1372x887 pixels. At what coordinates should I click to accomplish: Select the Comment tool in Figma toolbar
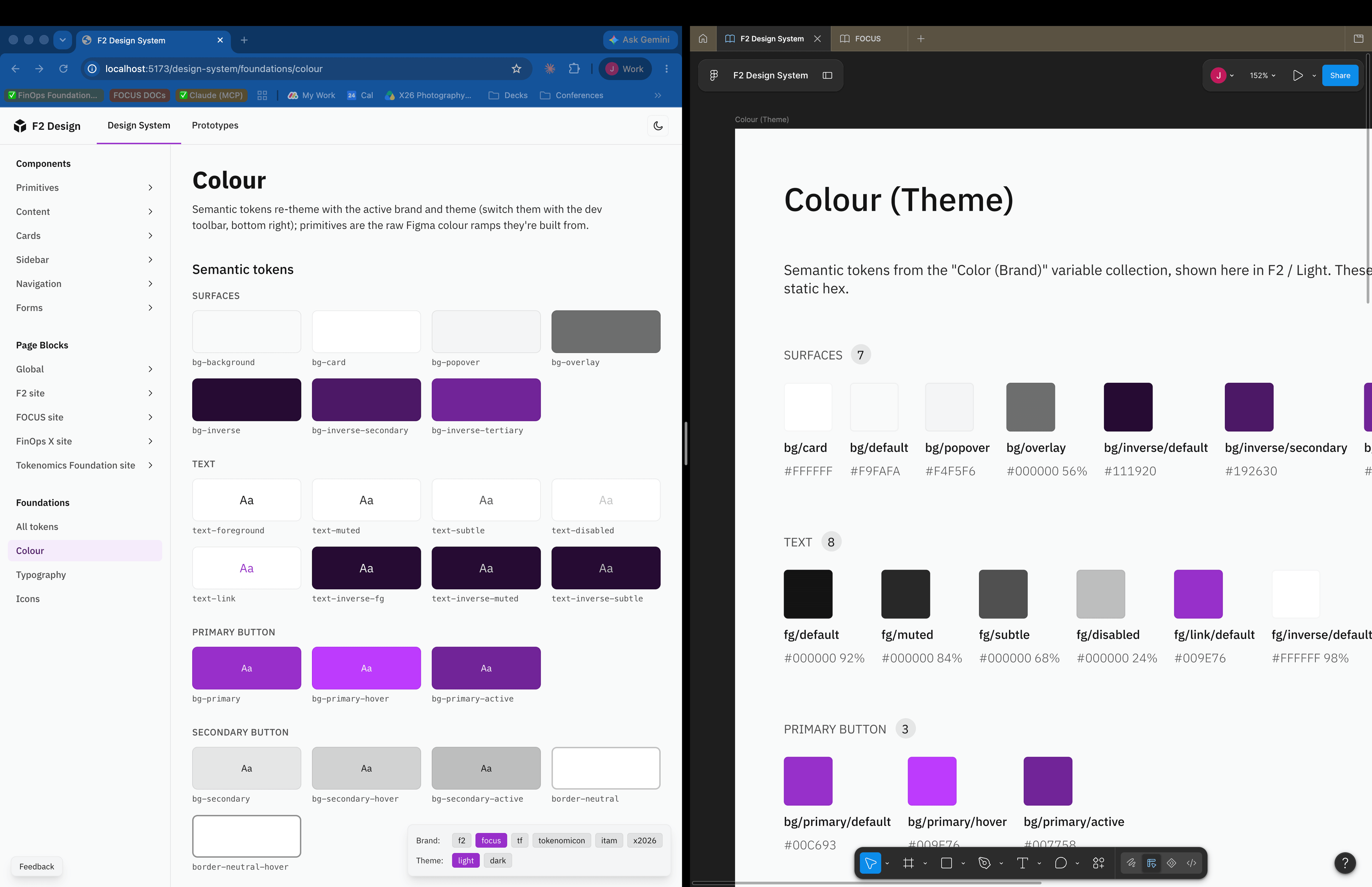[x=1060, y=863]
